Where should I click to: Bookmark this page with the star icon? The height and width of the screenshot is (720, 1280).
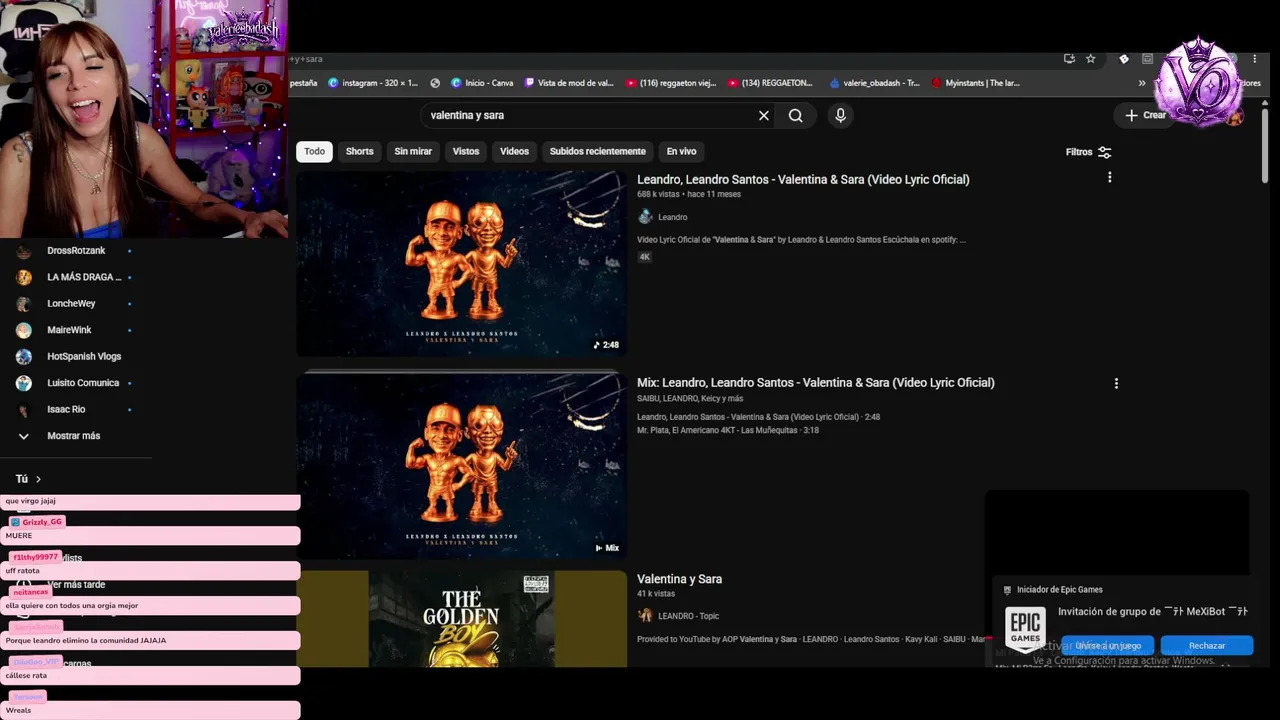pos(1091,59)
